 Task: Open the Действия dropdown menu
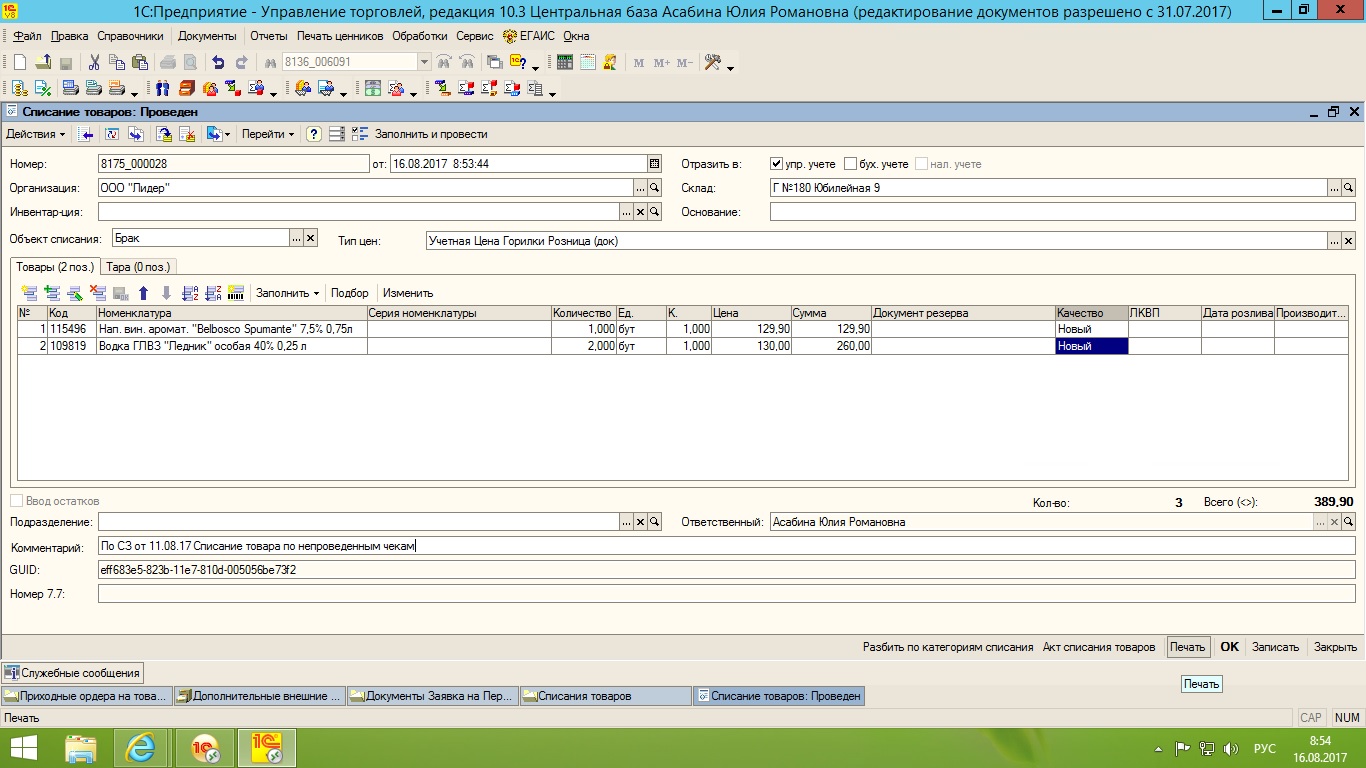pos(36,134)
